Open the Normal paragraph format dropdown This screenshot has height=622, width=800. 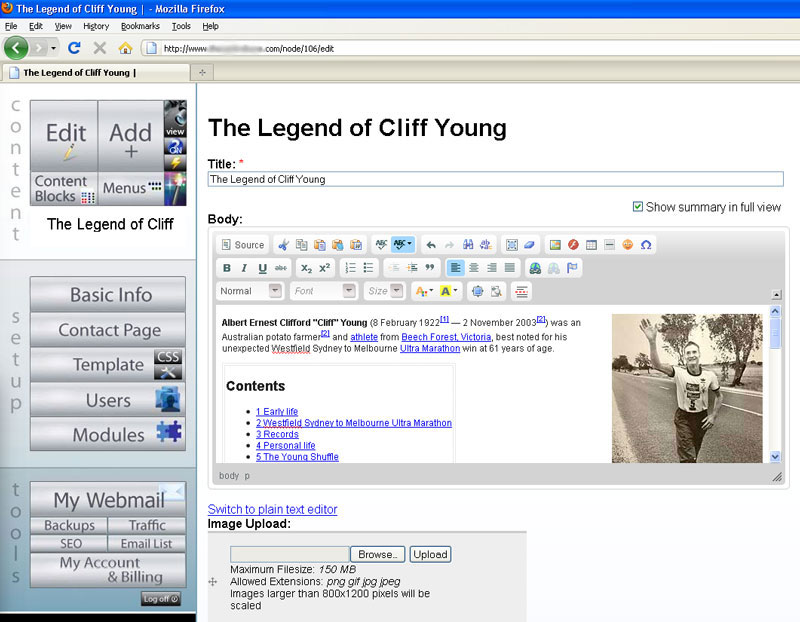pyautogui.click(x=275, y=291)
